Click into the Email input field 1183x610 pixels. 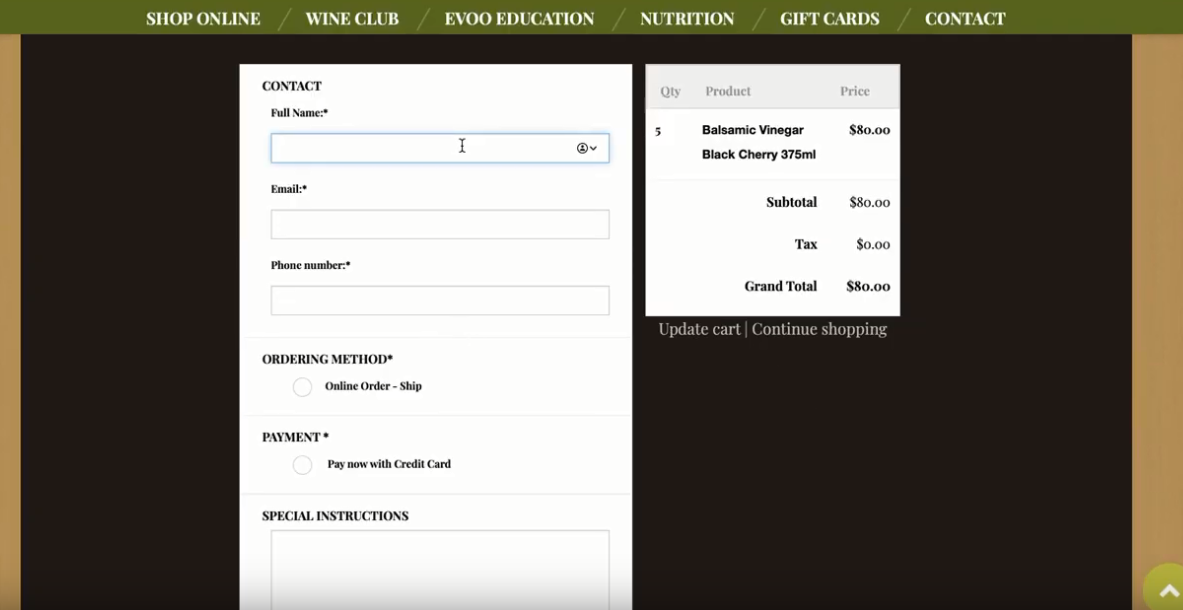[440, 224]
